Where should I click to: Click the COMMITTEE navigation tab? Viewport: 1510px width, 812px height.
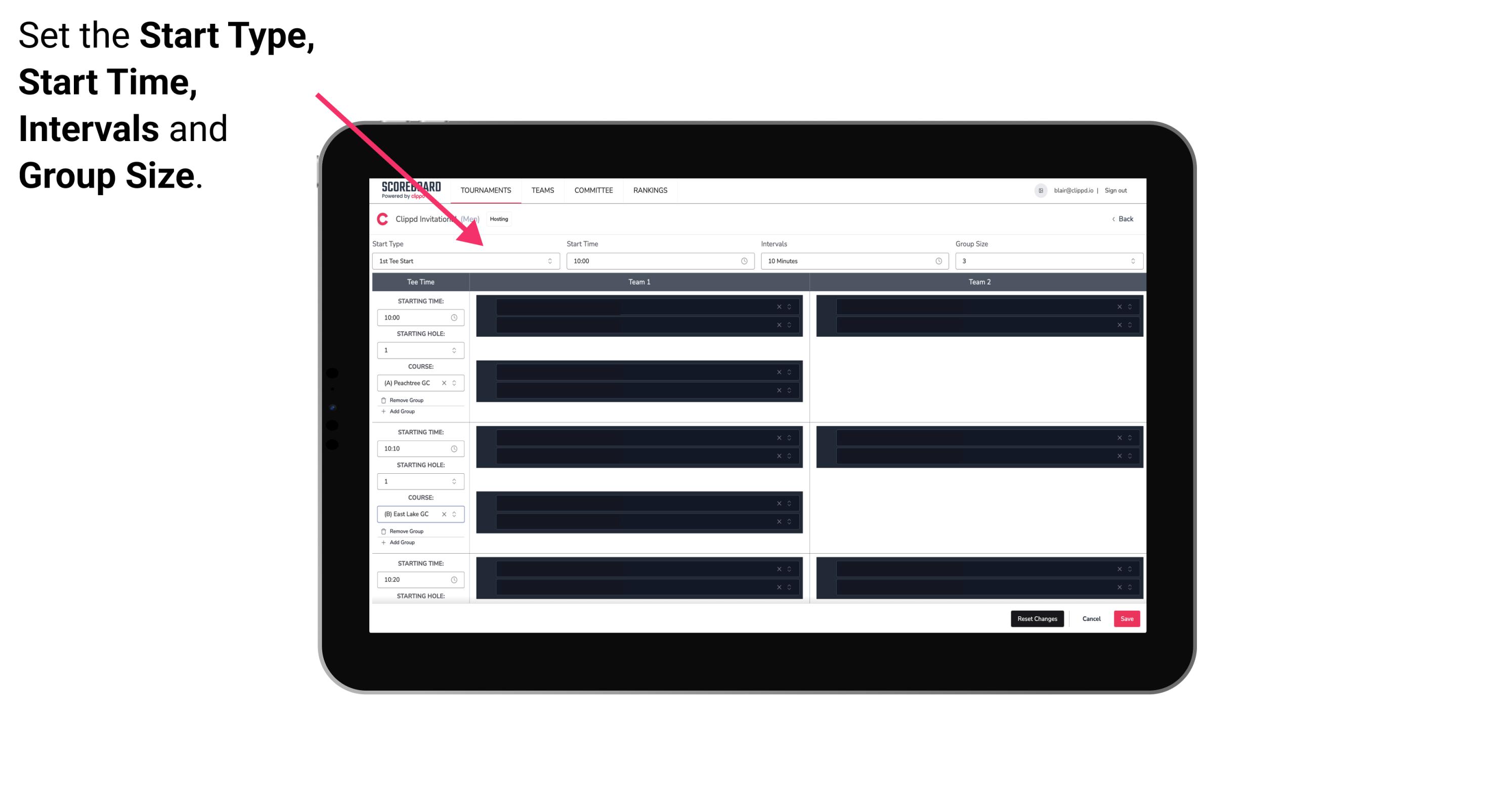tap(594, 190)
